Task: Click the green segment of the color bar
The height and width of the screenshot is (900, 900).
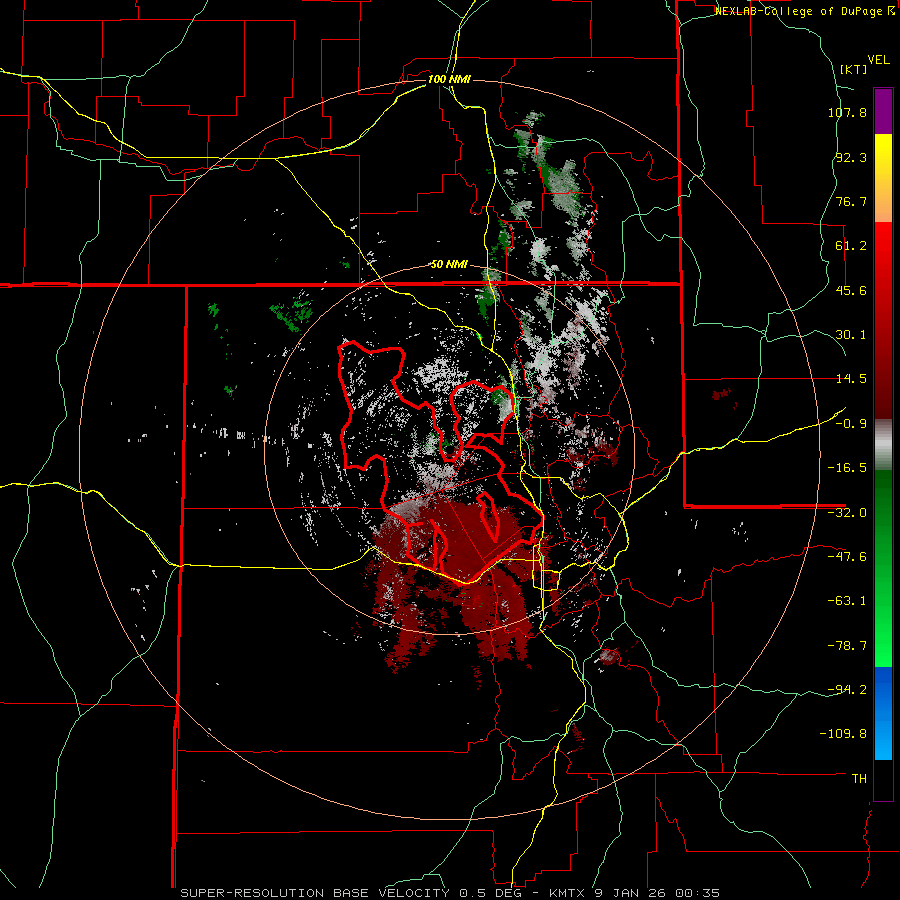Action: point(883,568)
